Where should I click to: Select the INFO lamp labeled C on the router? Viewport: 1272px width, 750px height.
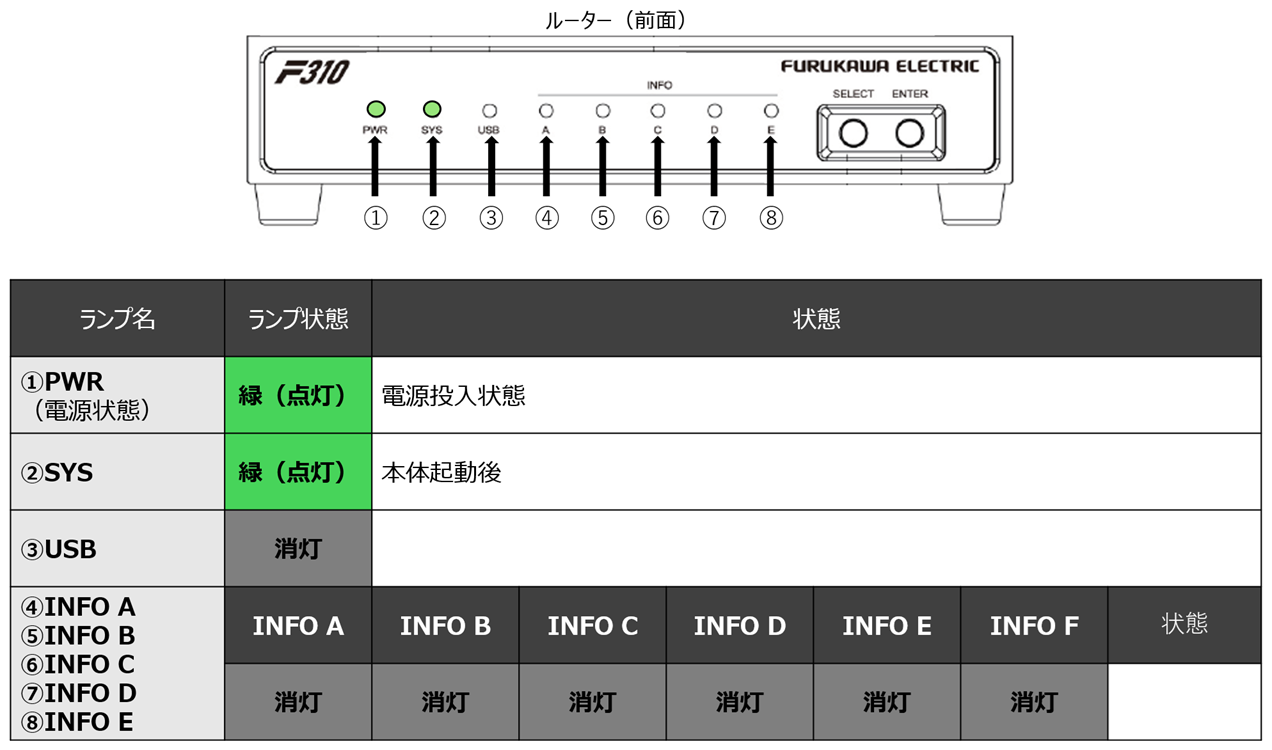tap(658, 110)
